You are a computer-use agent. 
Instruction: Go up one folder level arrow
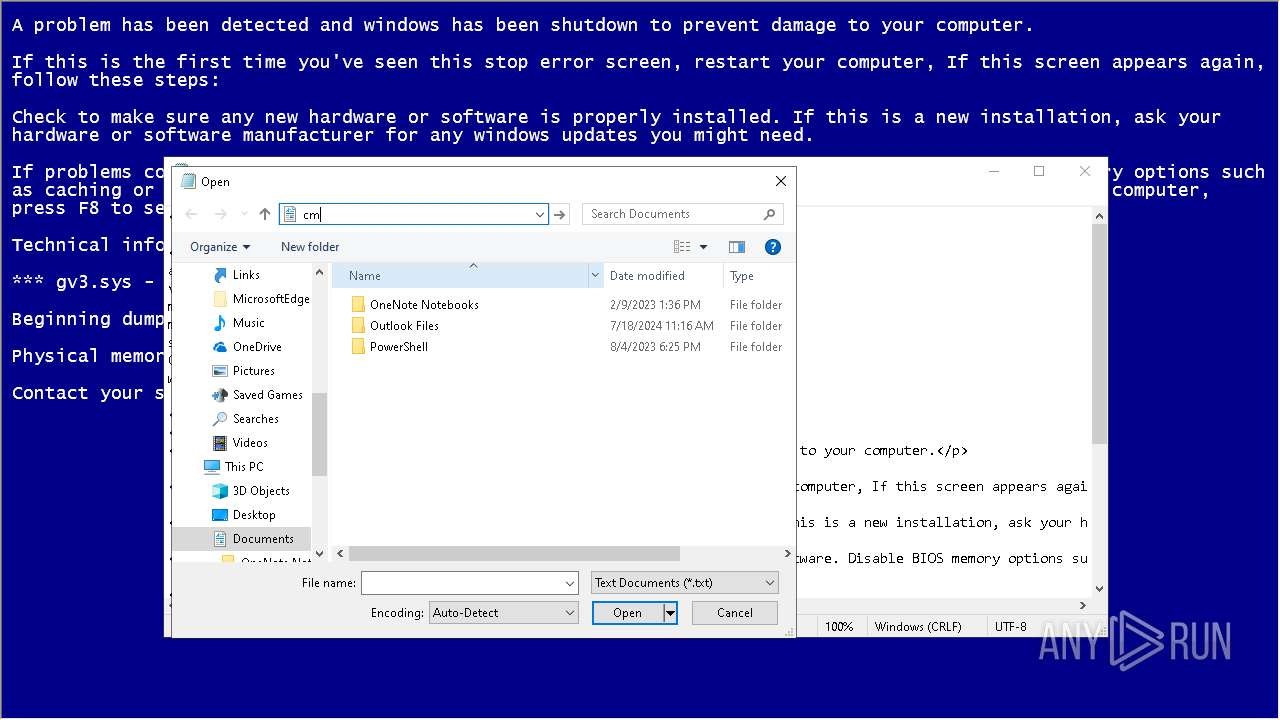point(264,214)
